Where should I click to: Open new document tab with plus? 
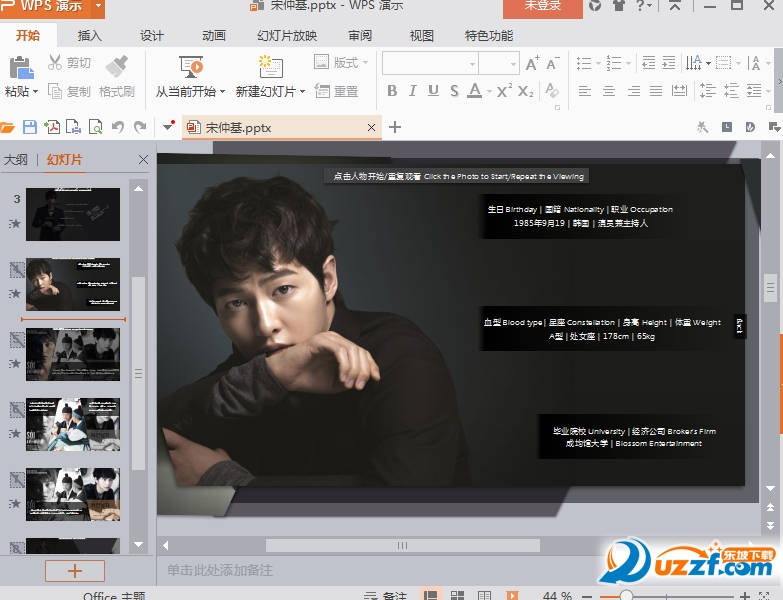tap(395, 127)
